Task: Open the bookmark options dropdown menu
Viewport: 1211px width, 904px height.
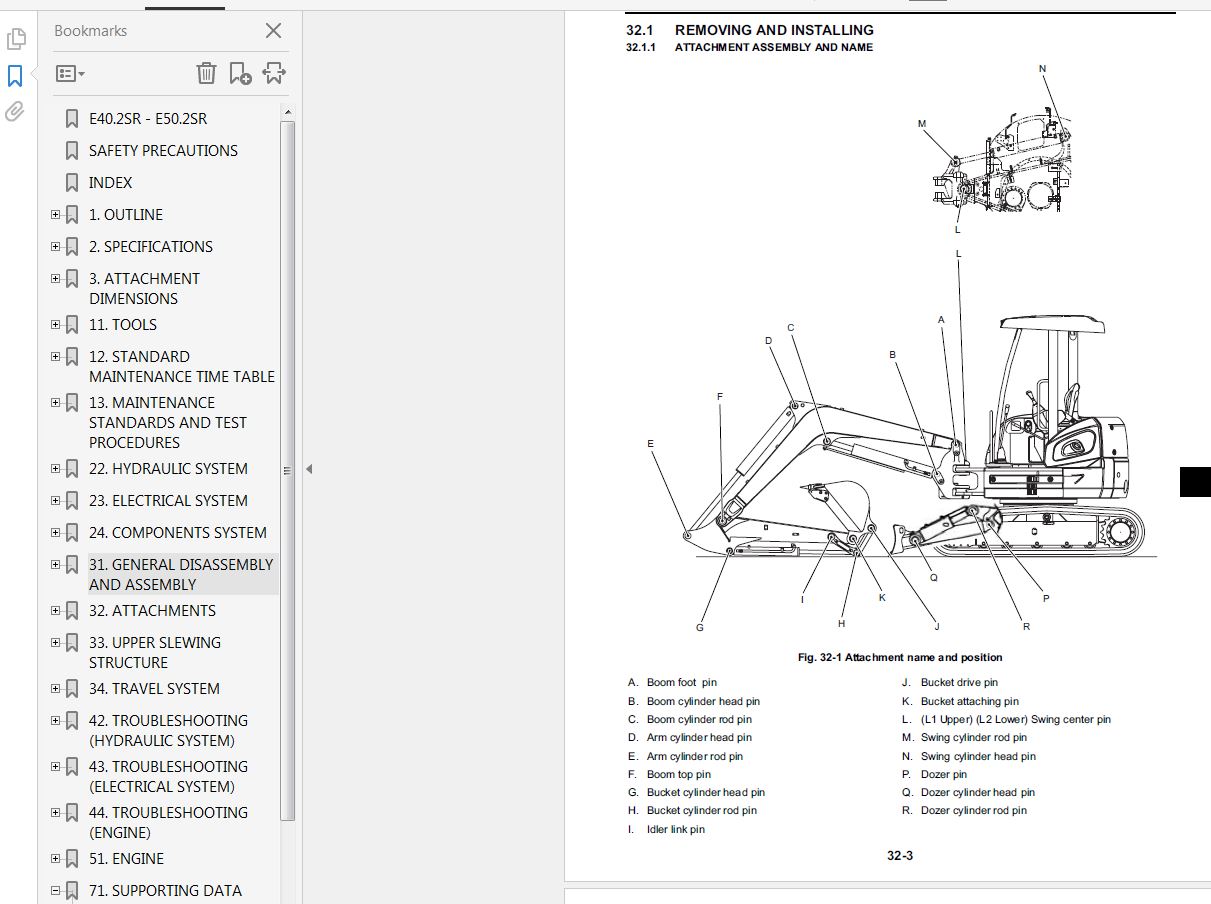Action: click(70, 73)
